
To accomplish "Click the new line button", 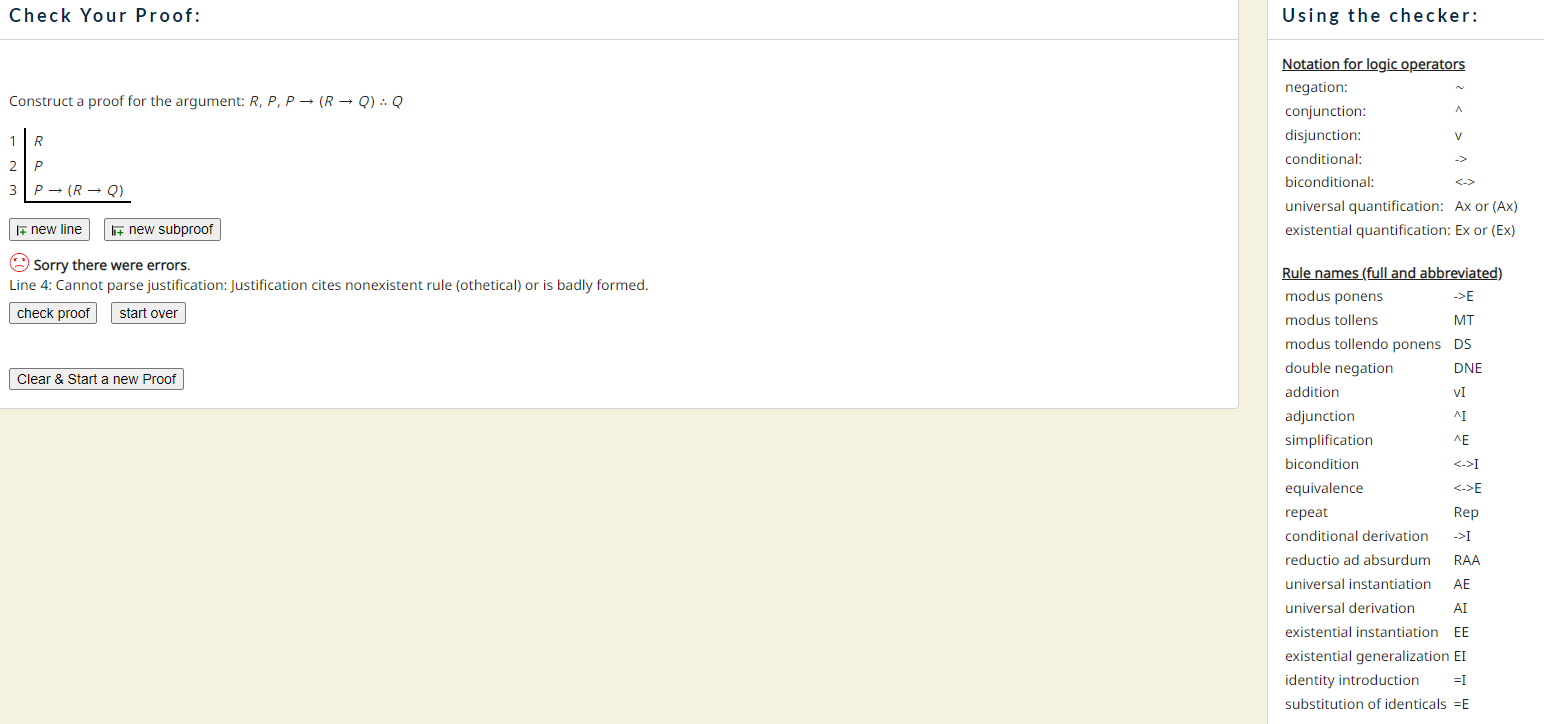I will (50, 230).
